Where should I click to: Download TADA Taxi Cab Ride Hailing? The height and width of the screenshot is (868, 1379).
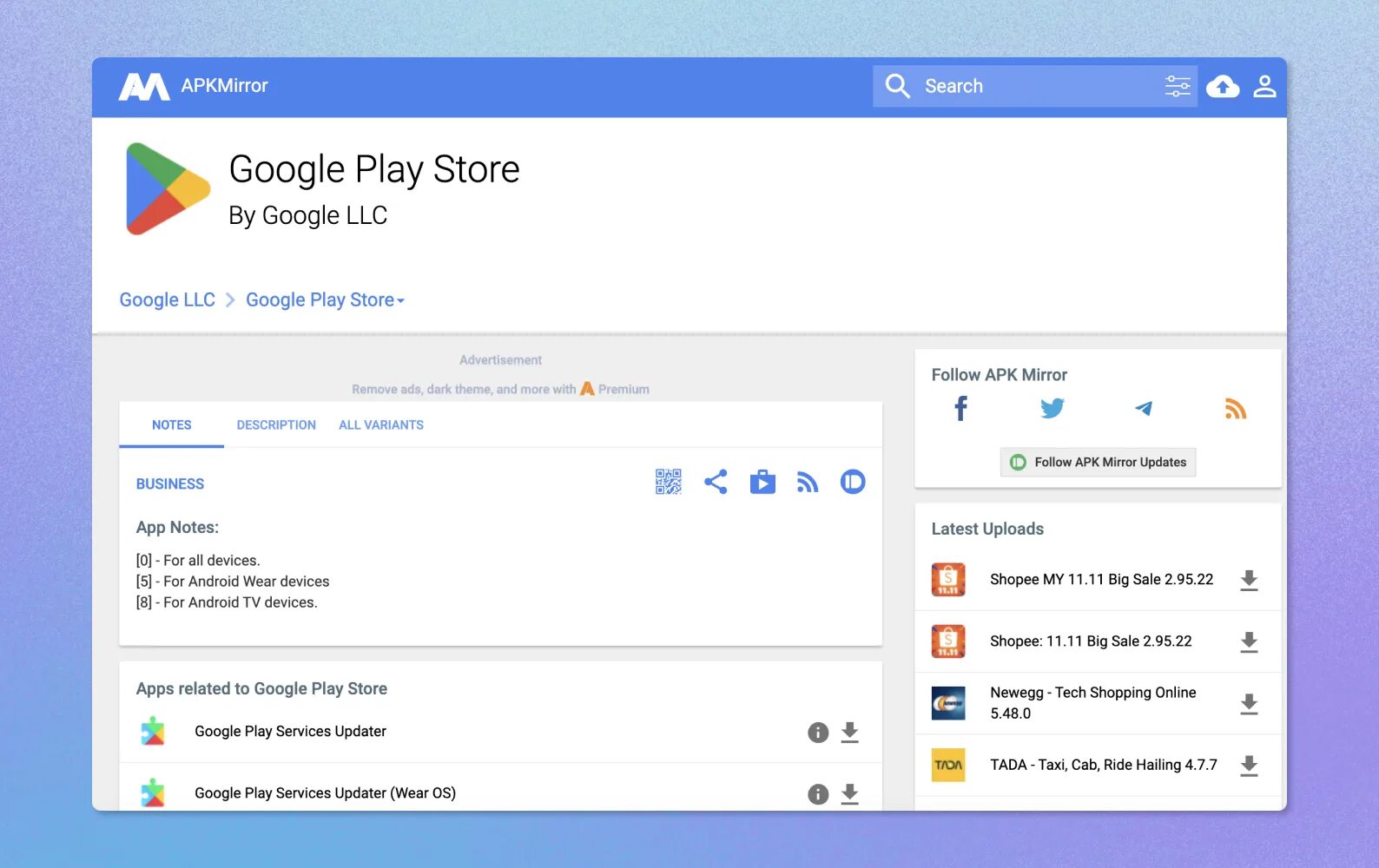click(x=1249, y=765)
